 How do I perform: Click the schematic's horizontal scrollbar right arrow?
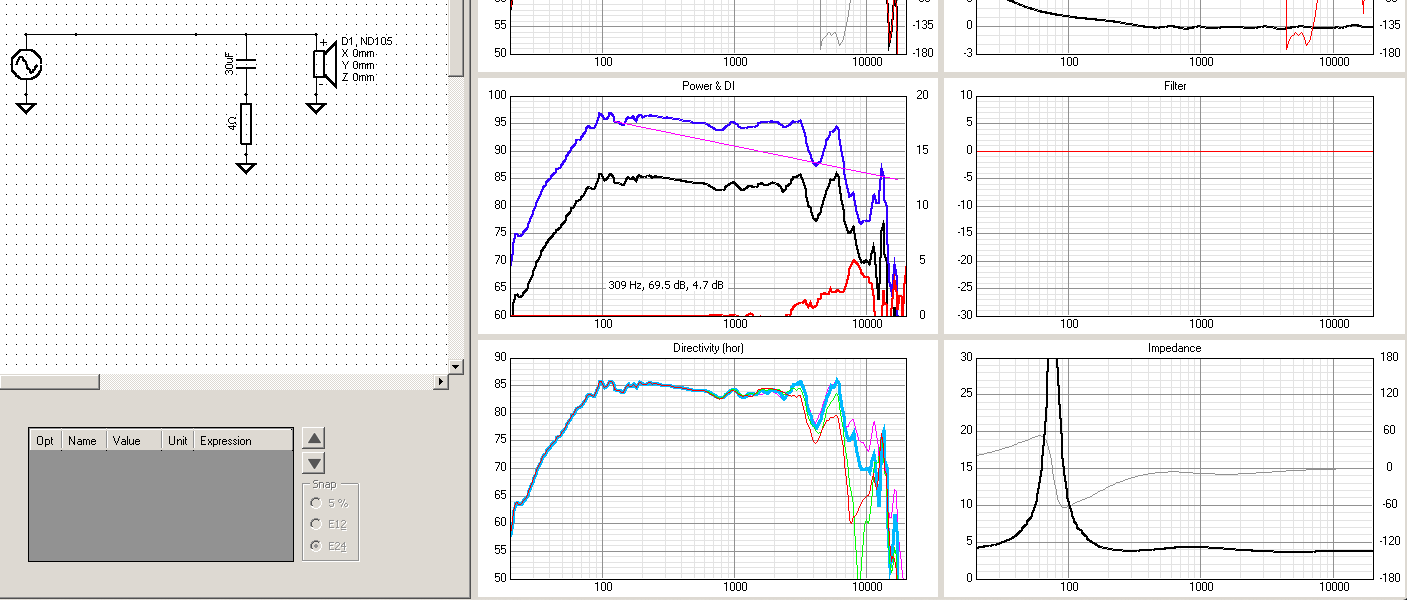click(441, 382)
